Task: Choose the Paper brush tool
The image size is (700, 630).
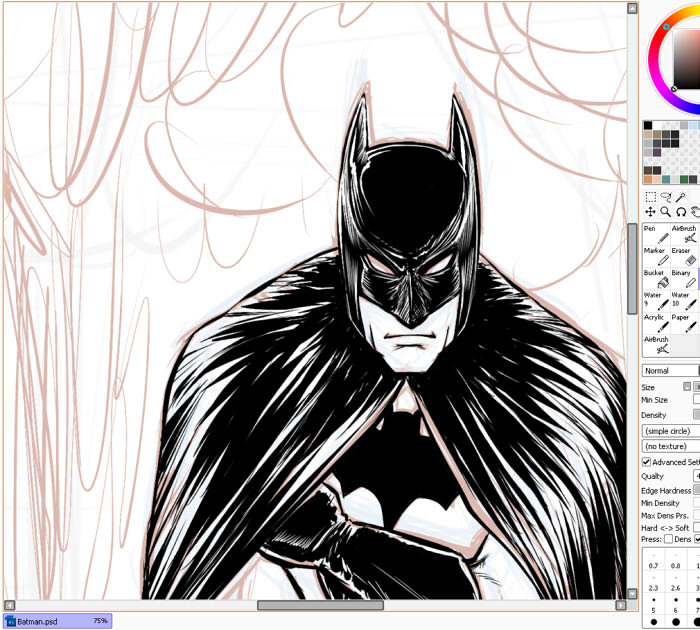Action: point(684,323)
